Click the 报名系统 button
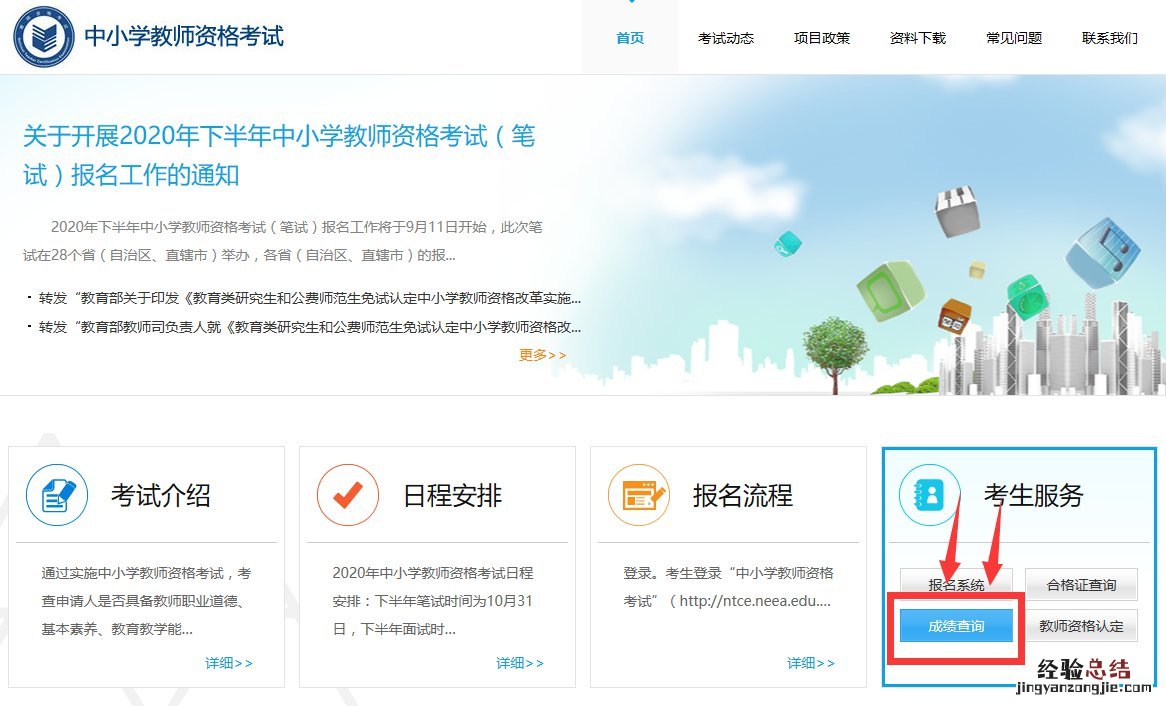 pos(957,585)
